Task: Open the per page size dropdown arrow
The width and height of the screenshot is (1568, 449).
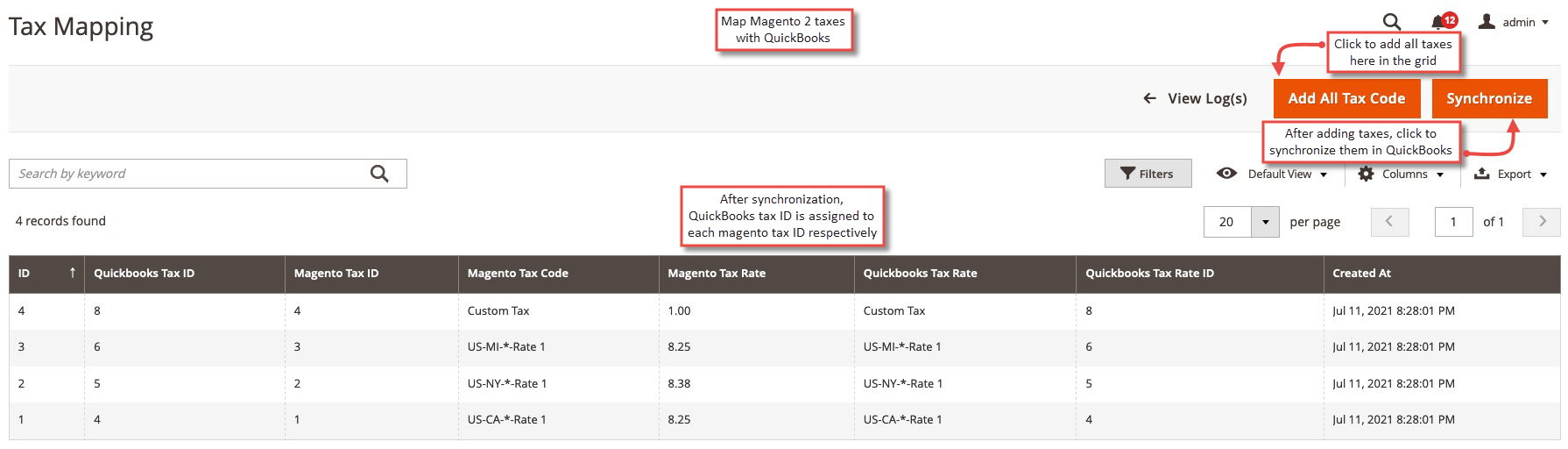Action: tap(1265, 222)
